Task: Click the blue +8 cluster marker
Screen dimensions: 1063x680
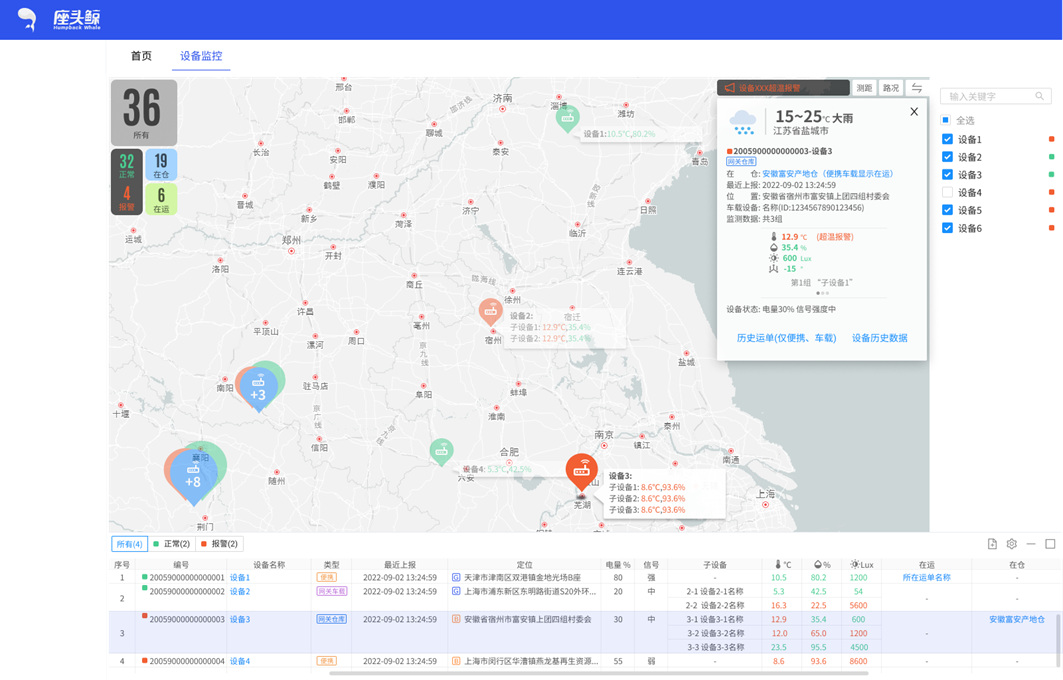Action: [193, 478]
